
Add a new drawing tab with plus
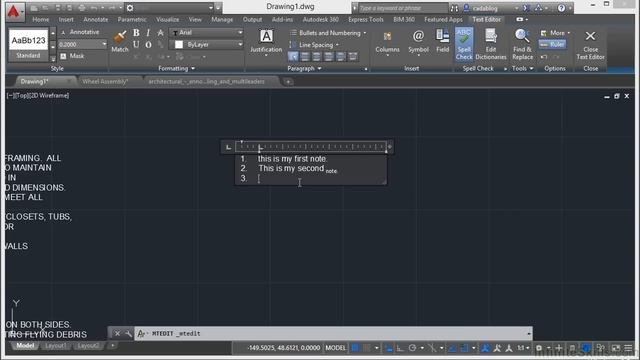click(x=288, y=82)
